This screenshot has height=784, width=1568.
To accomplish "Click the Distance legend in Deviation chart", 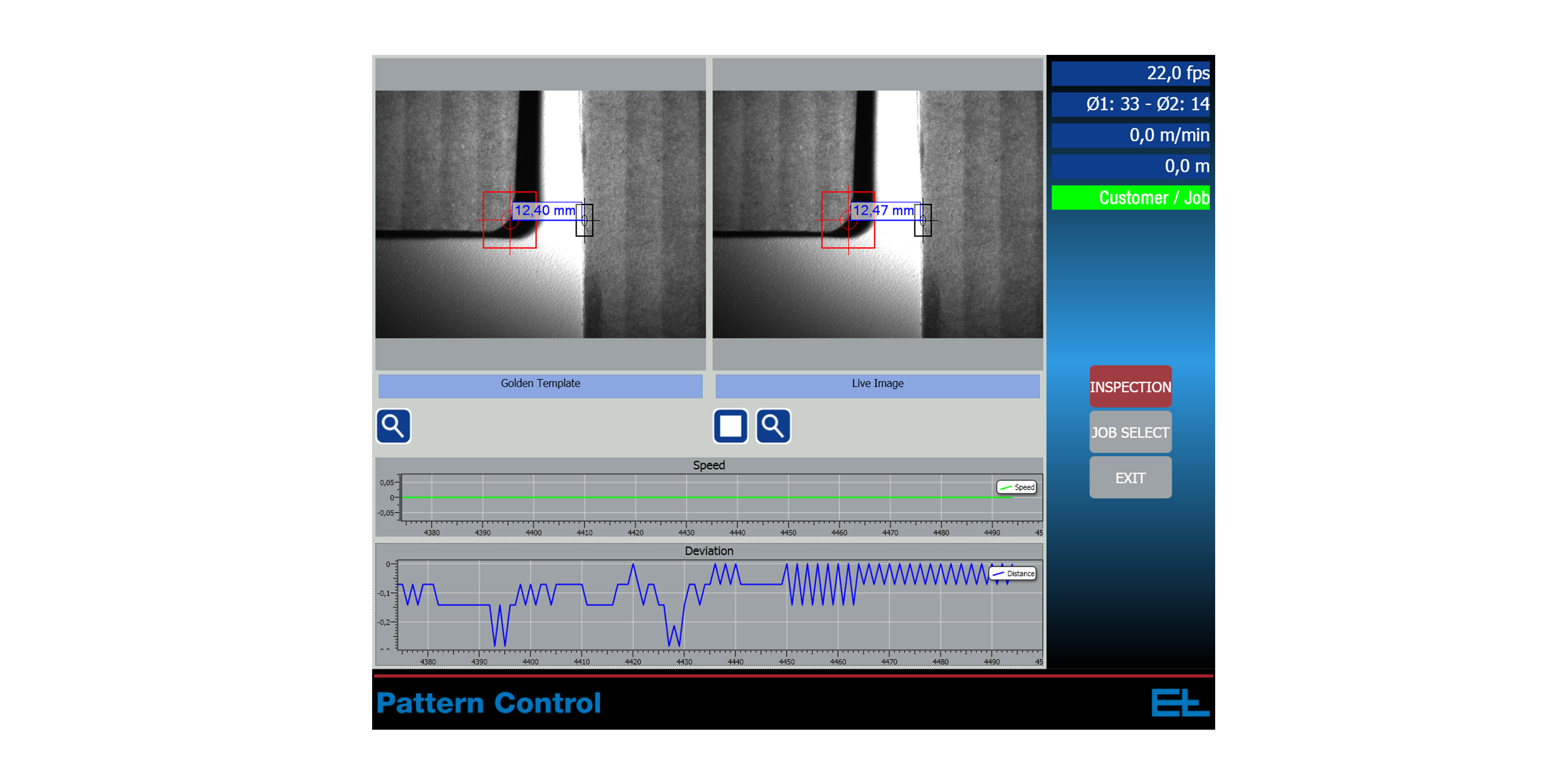I will [1013, 574].
